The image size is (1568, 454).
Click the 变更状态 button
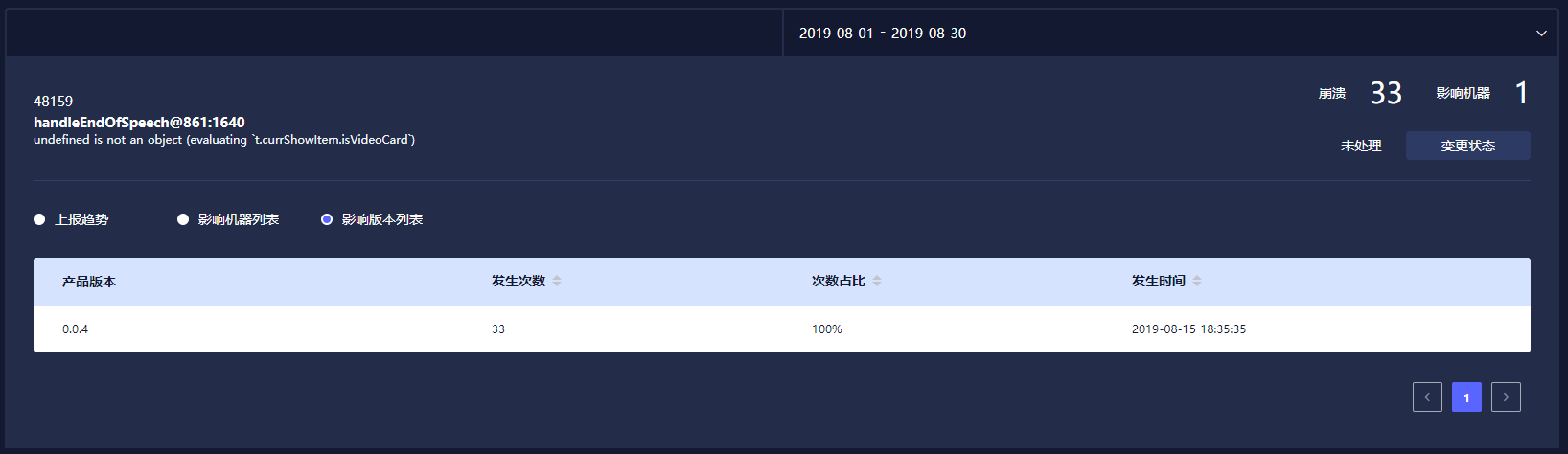click(1467, 146)
